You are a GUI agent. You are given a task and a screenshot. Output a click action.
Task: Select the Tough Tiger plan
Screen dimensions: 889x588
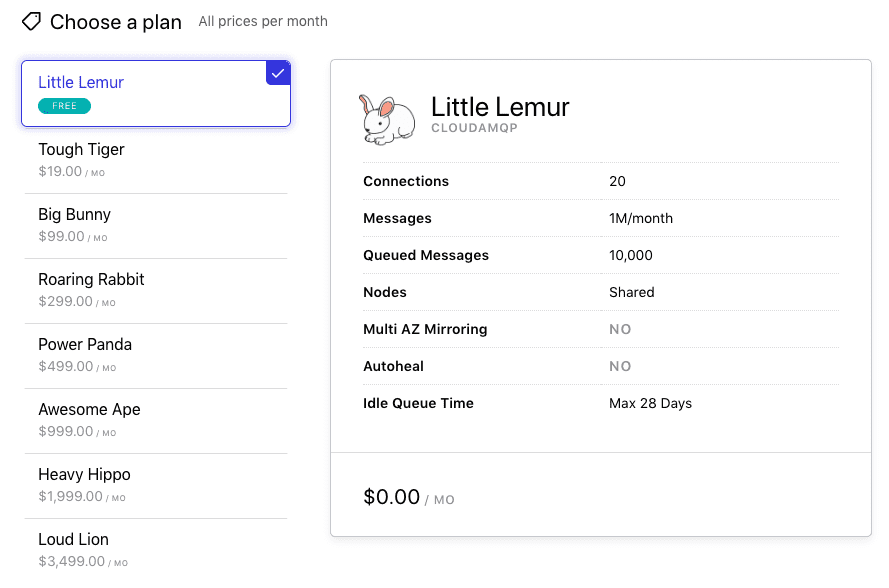[x=155, y=160]
